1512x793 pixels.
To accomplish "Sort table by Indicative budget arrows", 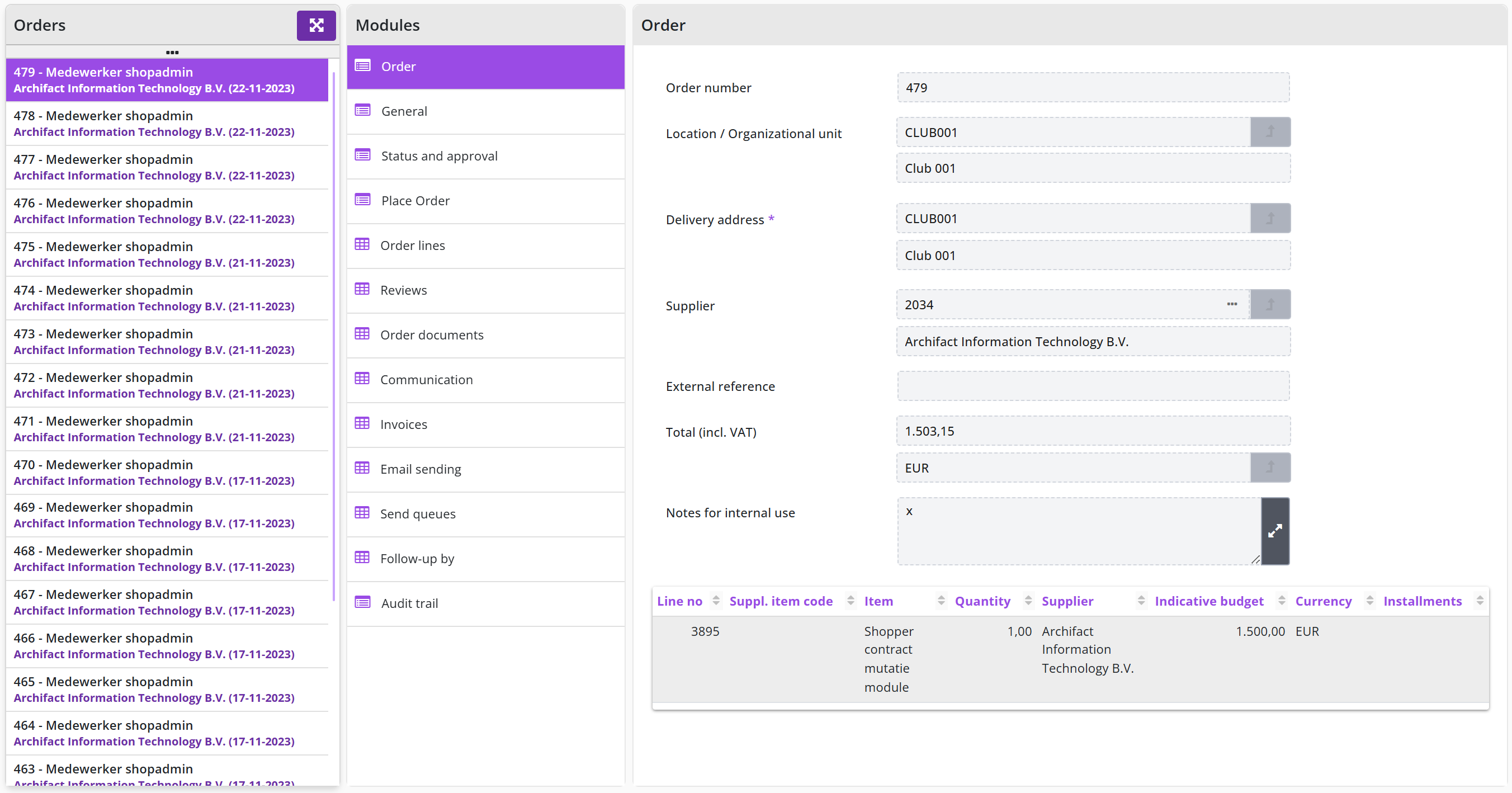I will tap(1281, 601).
